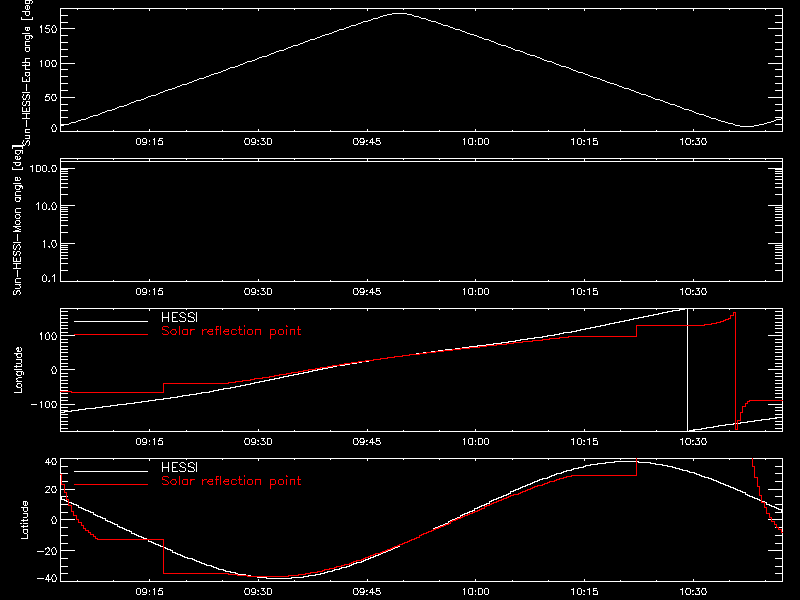Click the 10.0 tick on the Moon angle plot
The height and width of the screenshot is (600, 800).
(x=46, y=207)
